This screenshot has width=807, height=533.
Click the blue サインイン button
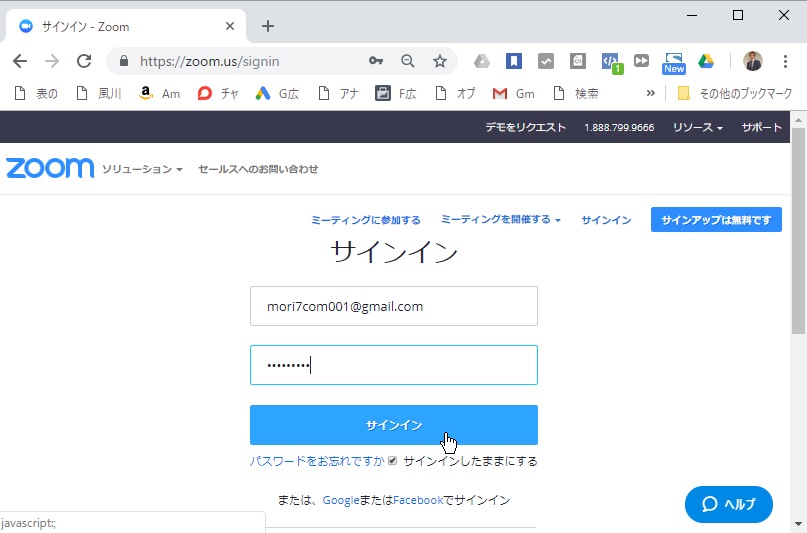[x=394, y=425]
